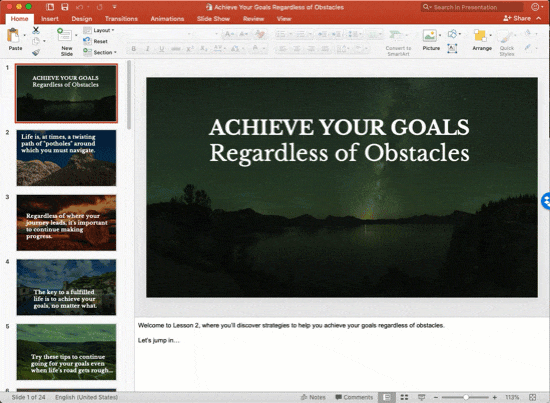Open the Review tab
This screenshot has height=403, width=550.
(x=253, y=19)
